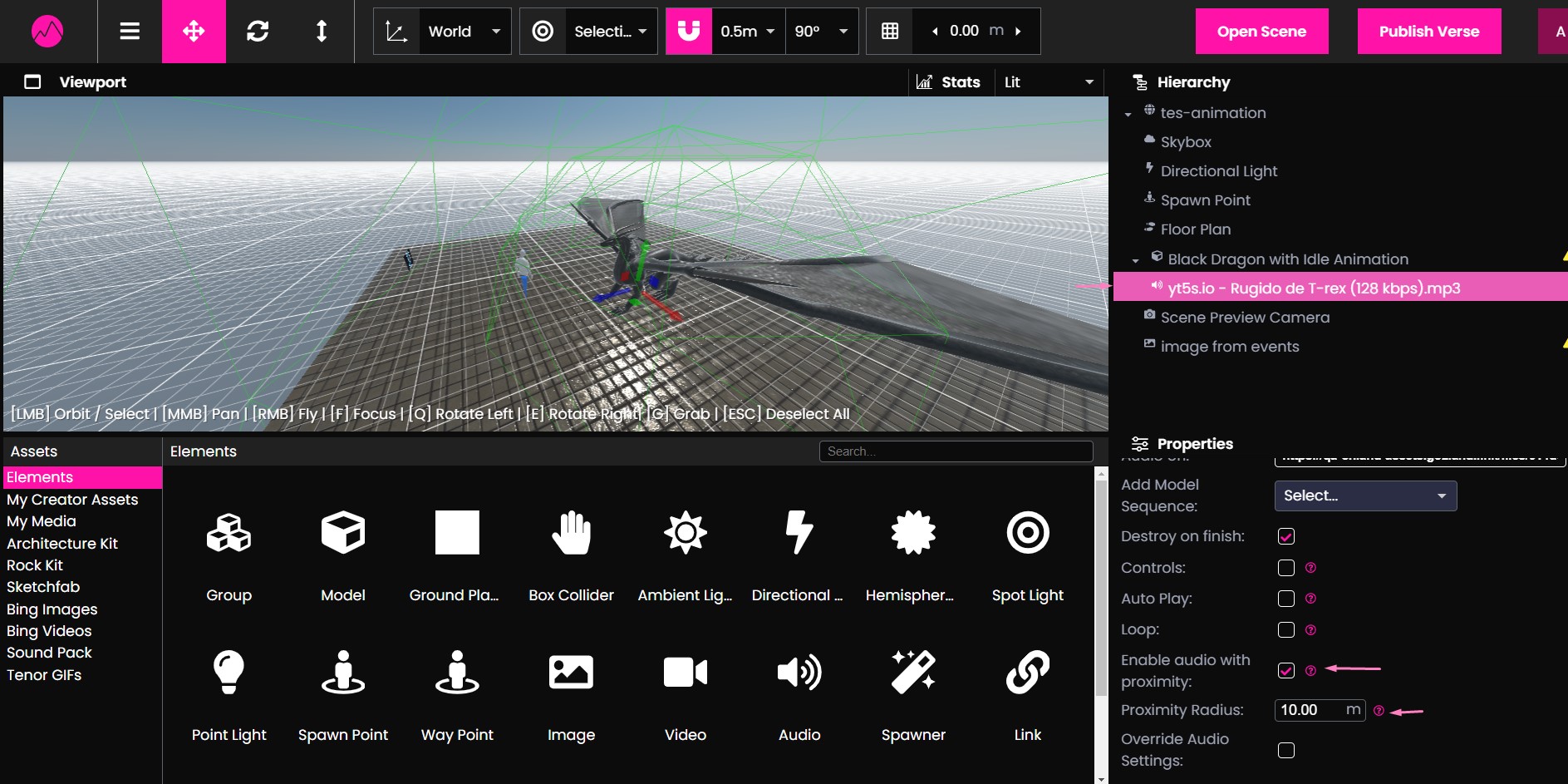Add a Model element
This screenshot has height=784, width=1568.
coord(343,557)
